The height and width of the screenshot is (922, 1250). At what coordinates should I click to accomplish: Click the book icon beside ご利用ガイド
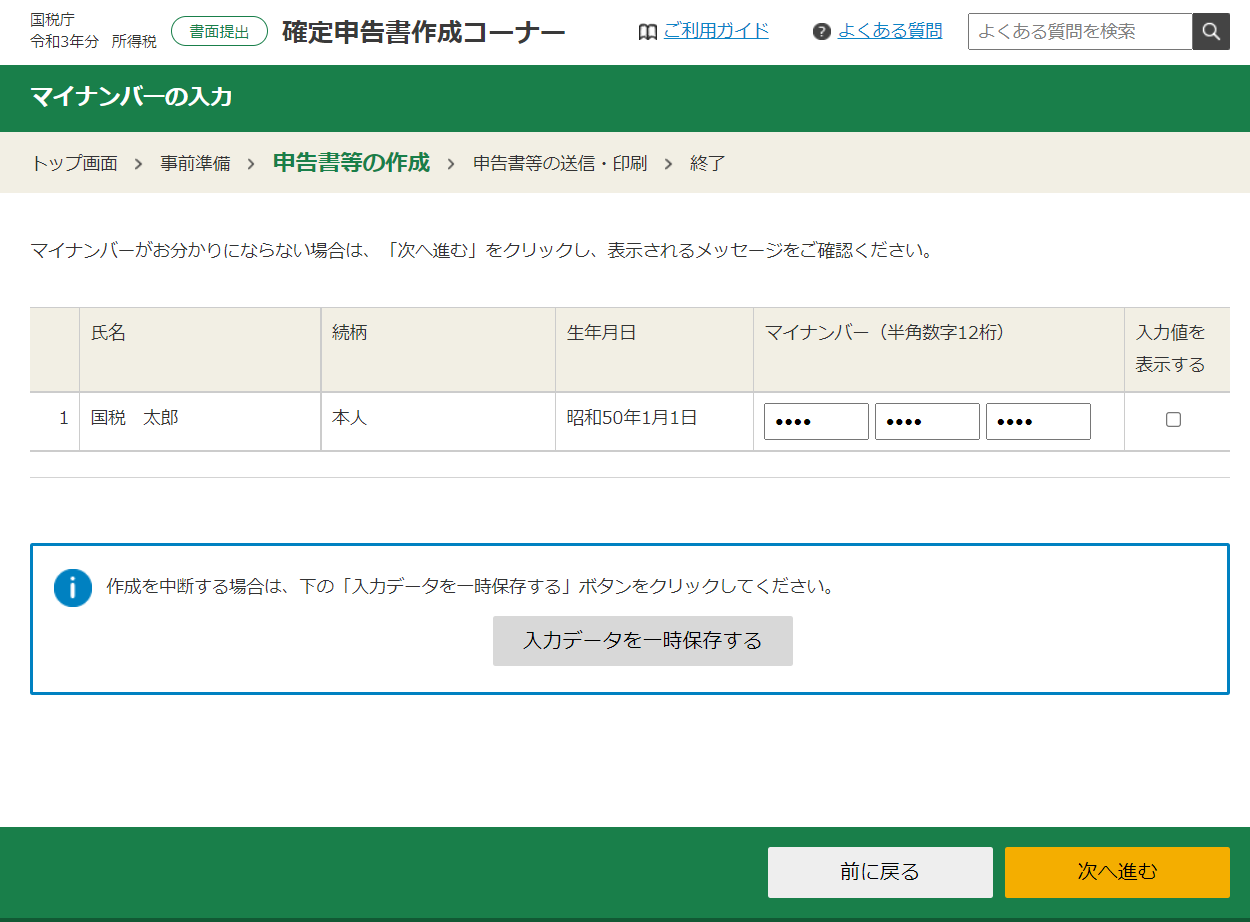647,32
